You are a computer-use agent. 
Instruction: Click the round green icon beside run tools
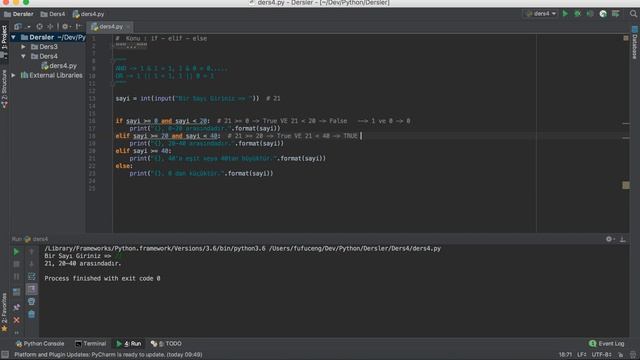click(x=603, y=13)
